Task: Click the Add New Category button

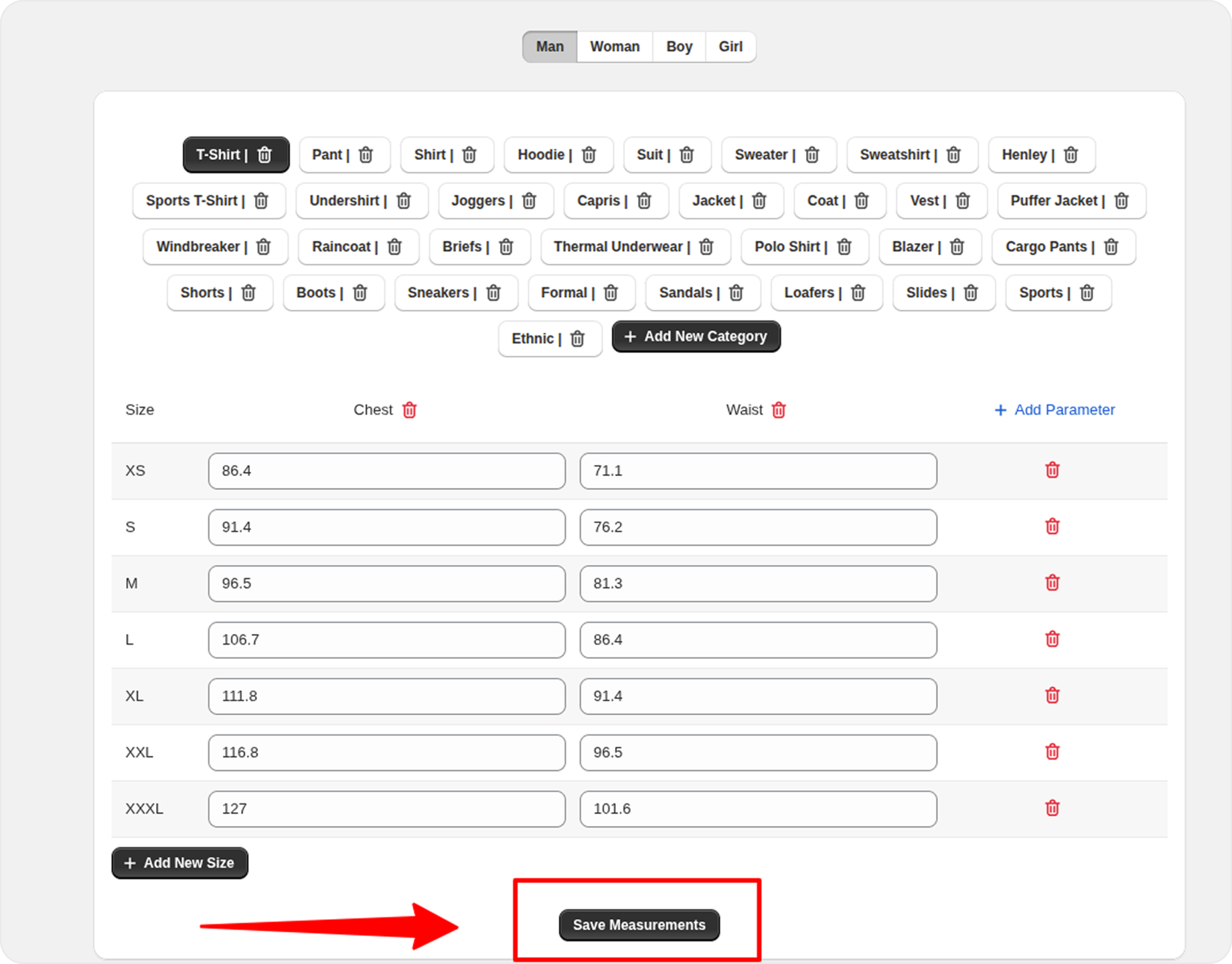Action: point(696,337)
